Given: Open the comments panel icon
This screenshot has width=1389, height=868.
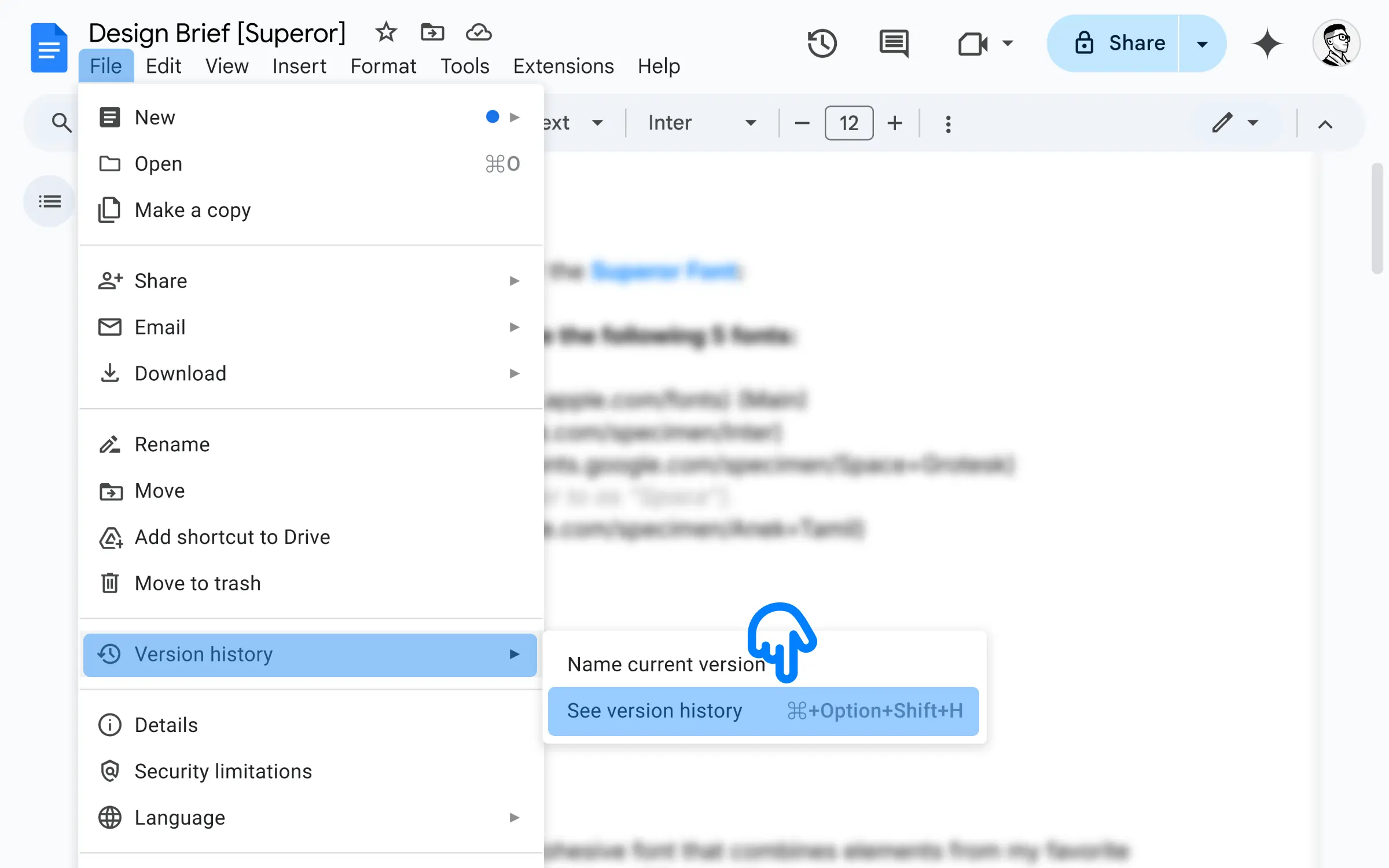Looking at the screenshot, I should pos(894,43).
